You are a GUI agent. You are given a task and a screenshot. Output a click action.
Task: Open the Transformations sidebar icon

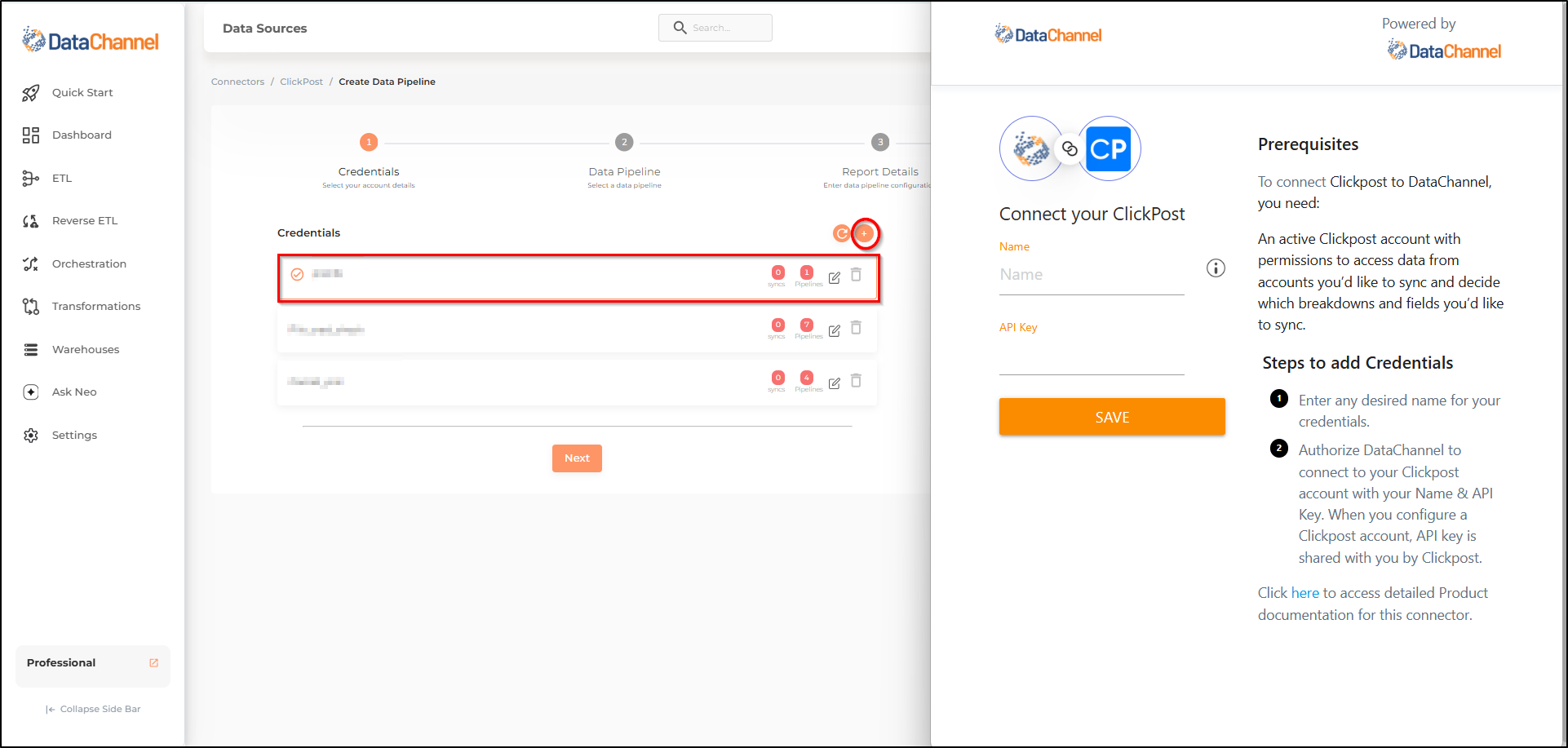(x=31, y=307)
